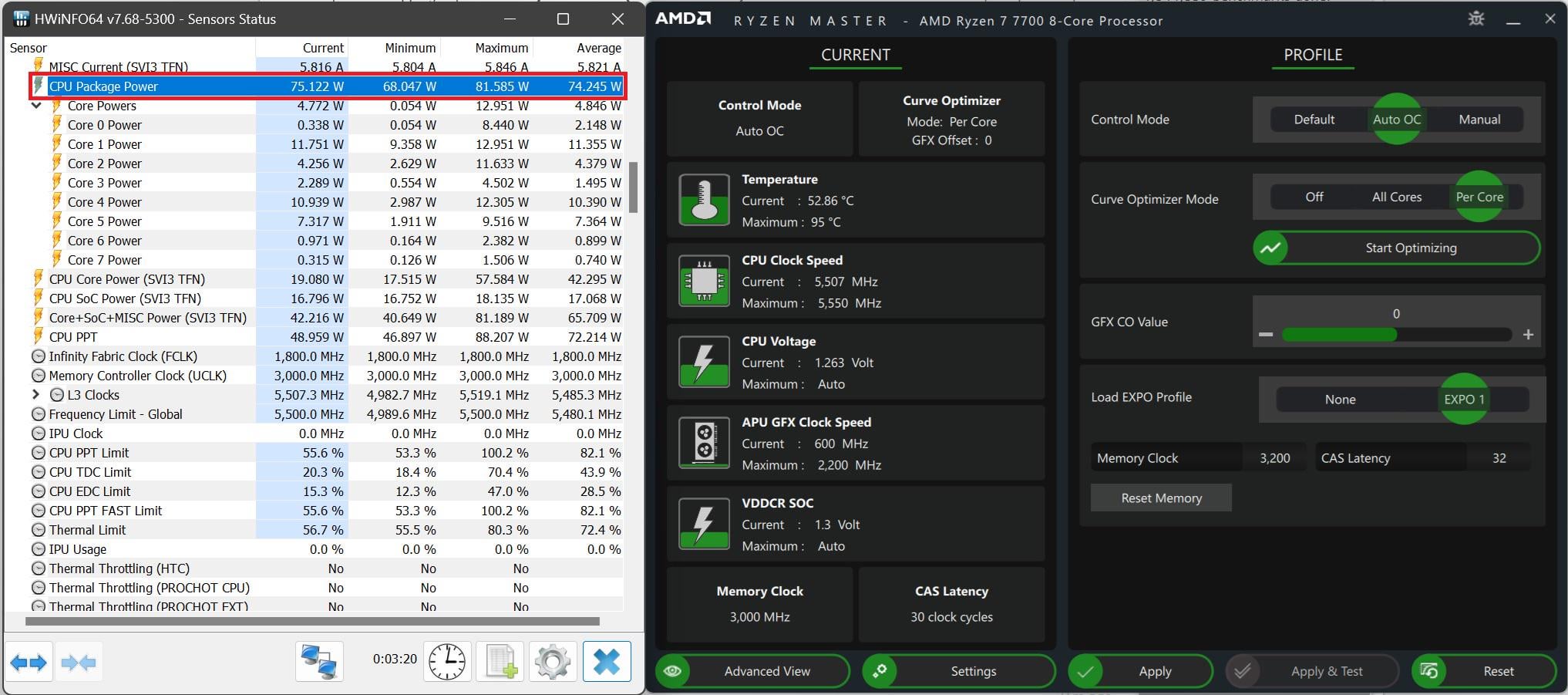The width and height of the screenshot is (1568, 695).
Task: Click the CPU Clock Speed chip icon
Action: click(x=704, y=281)
